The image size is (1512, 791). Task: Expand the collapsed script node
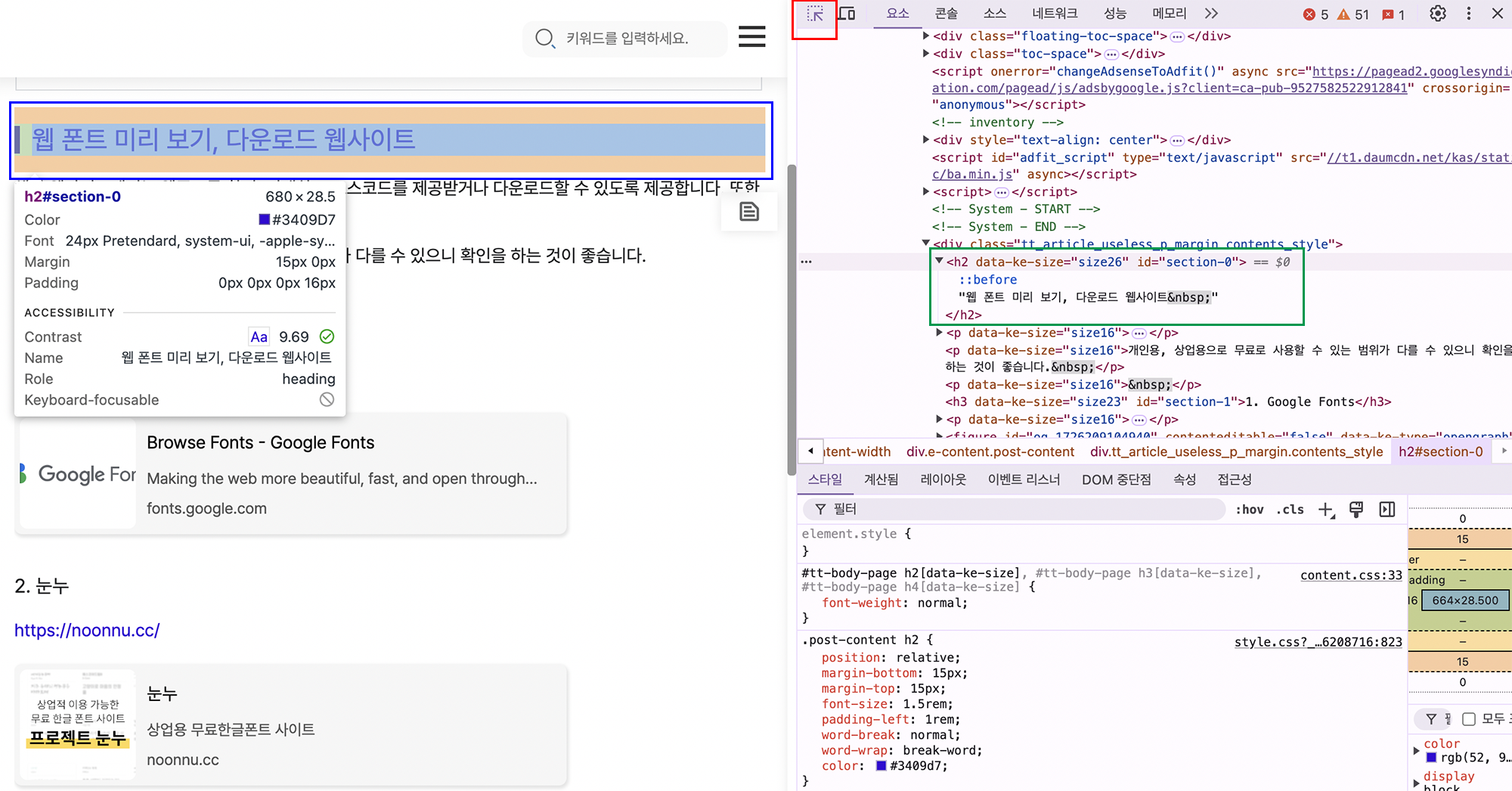pos(926,192)
